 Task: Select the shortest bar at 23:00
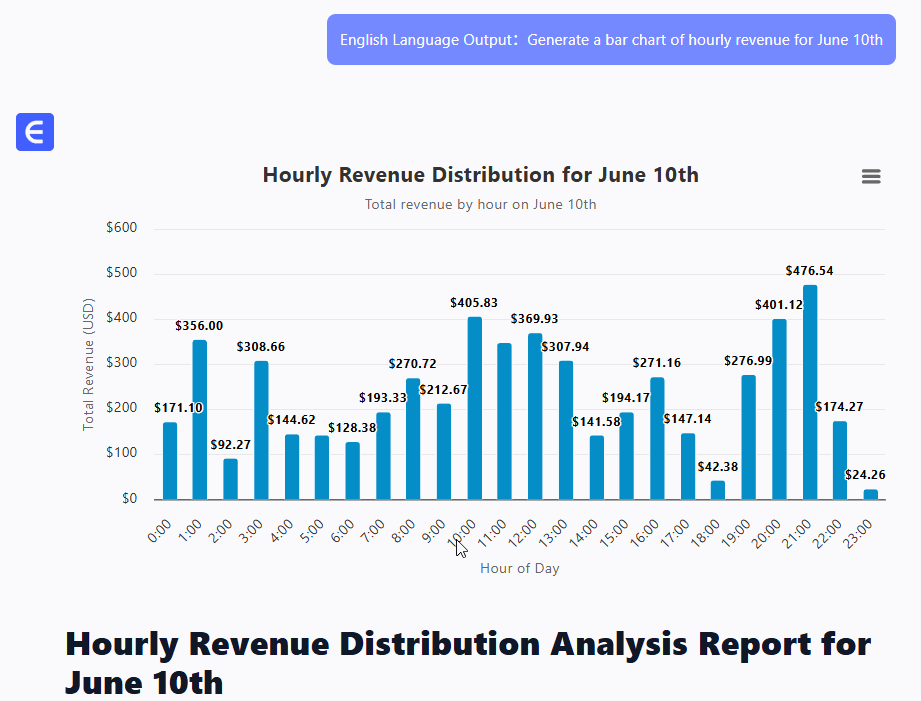point(871,494)
